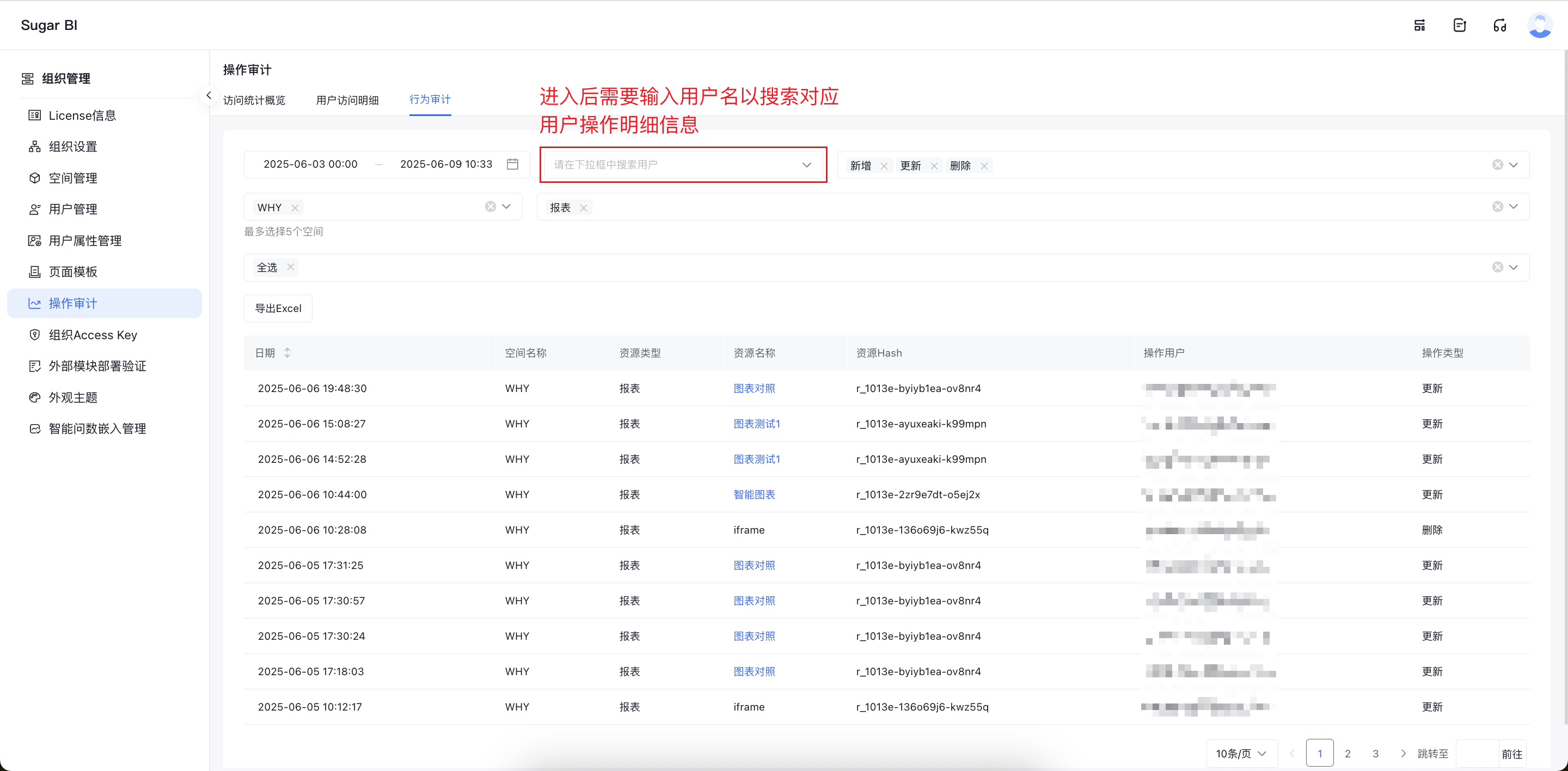
Task: Click the 导出Excel button
Action: [x=278, y=309]
